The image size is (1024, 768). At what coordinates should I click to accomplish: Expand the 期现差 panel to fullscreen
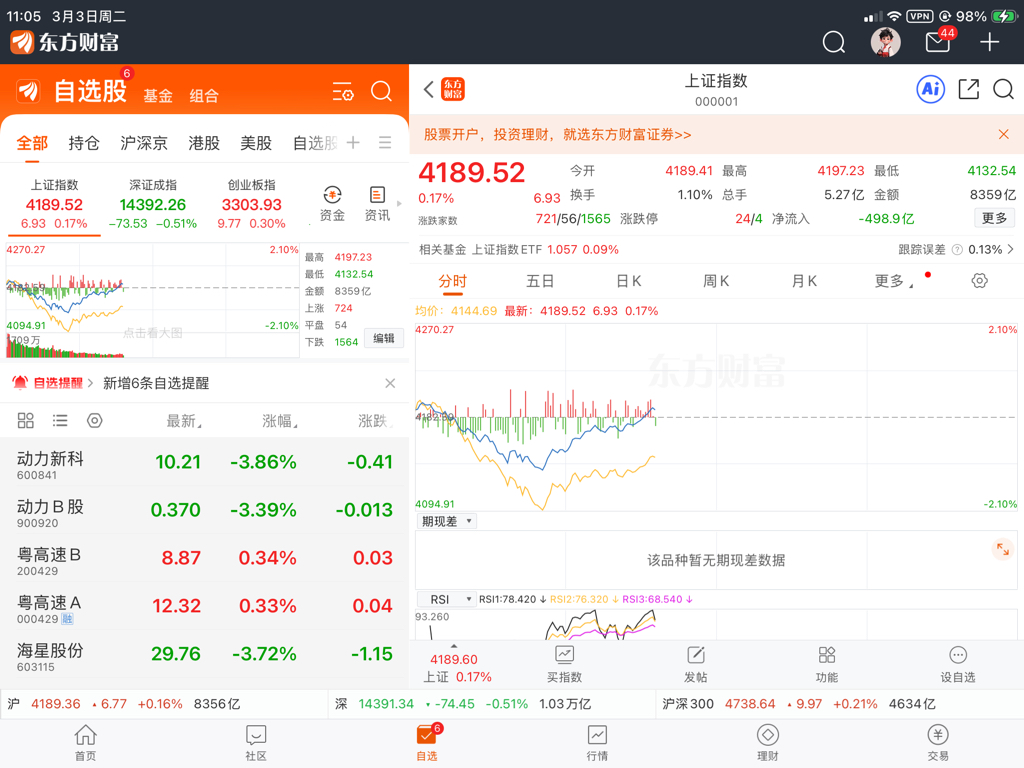1002,550
